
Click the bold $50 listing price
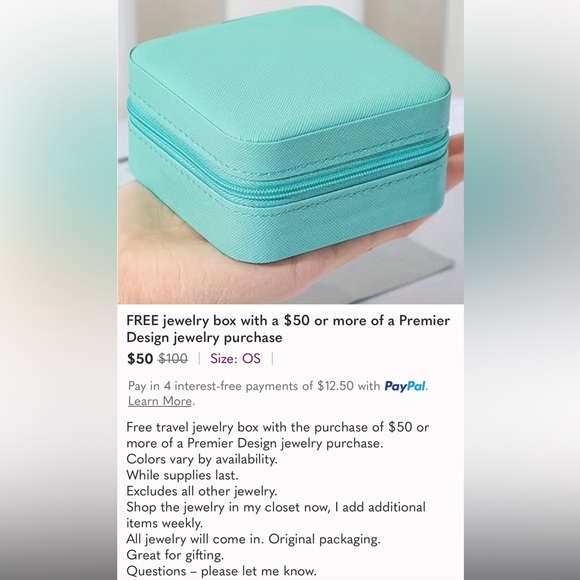coord(140,358)
